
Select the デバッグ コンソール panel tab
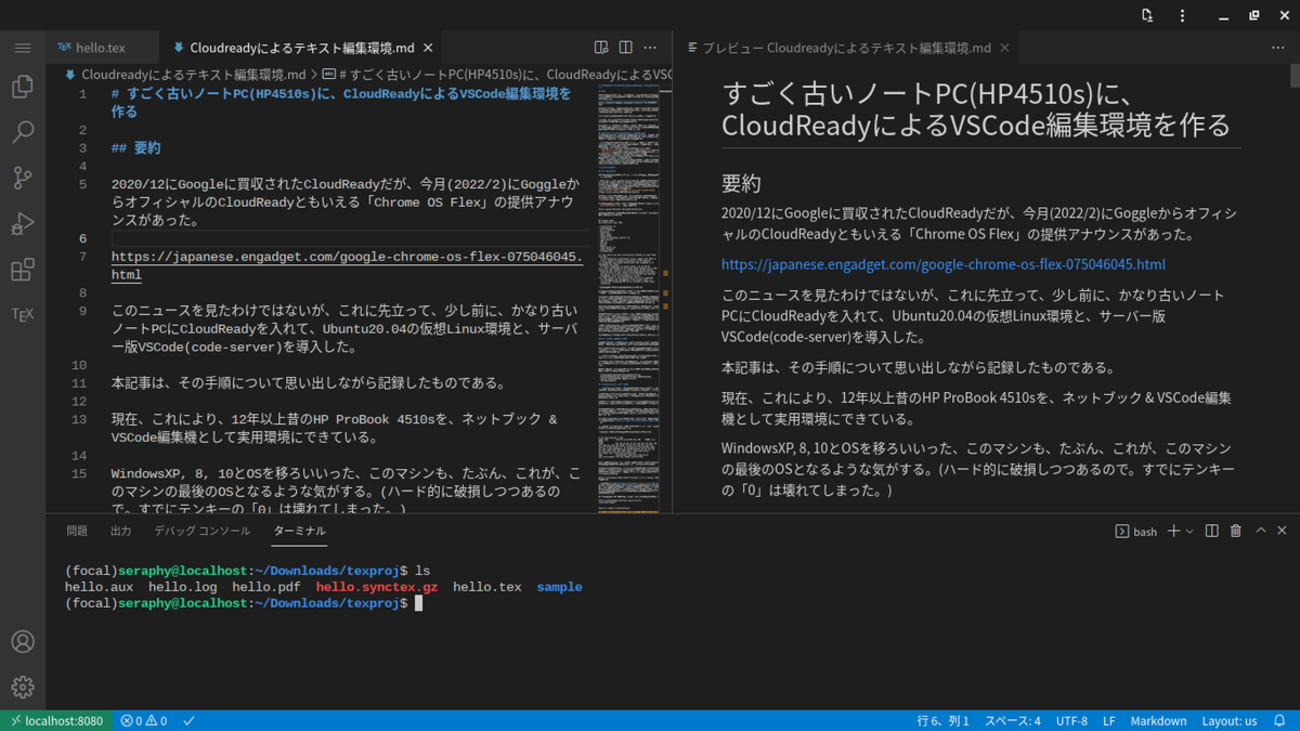(202, 531)
